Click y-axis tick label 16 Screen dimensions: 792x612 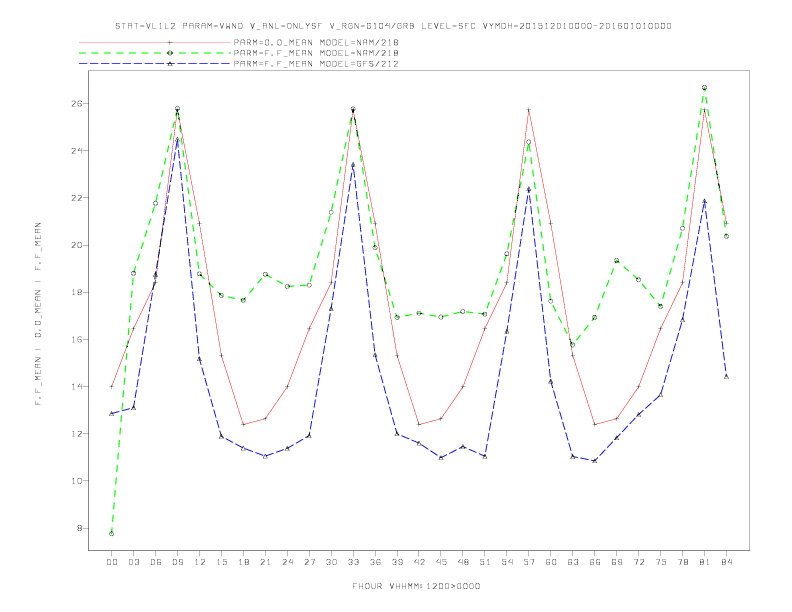[76, 339]
